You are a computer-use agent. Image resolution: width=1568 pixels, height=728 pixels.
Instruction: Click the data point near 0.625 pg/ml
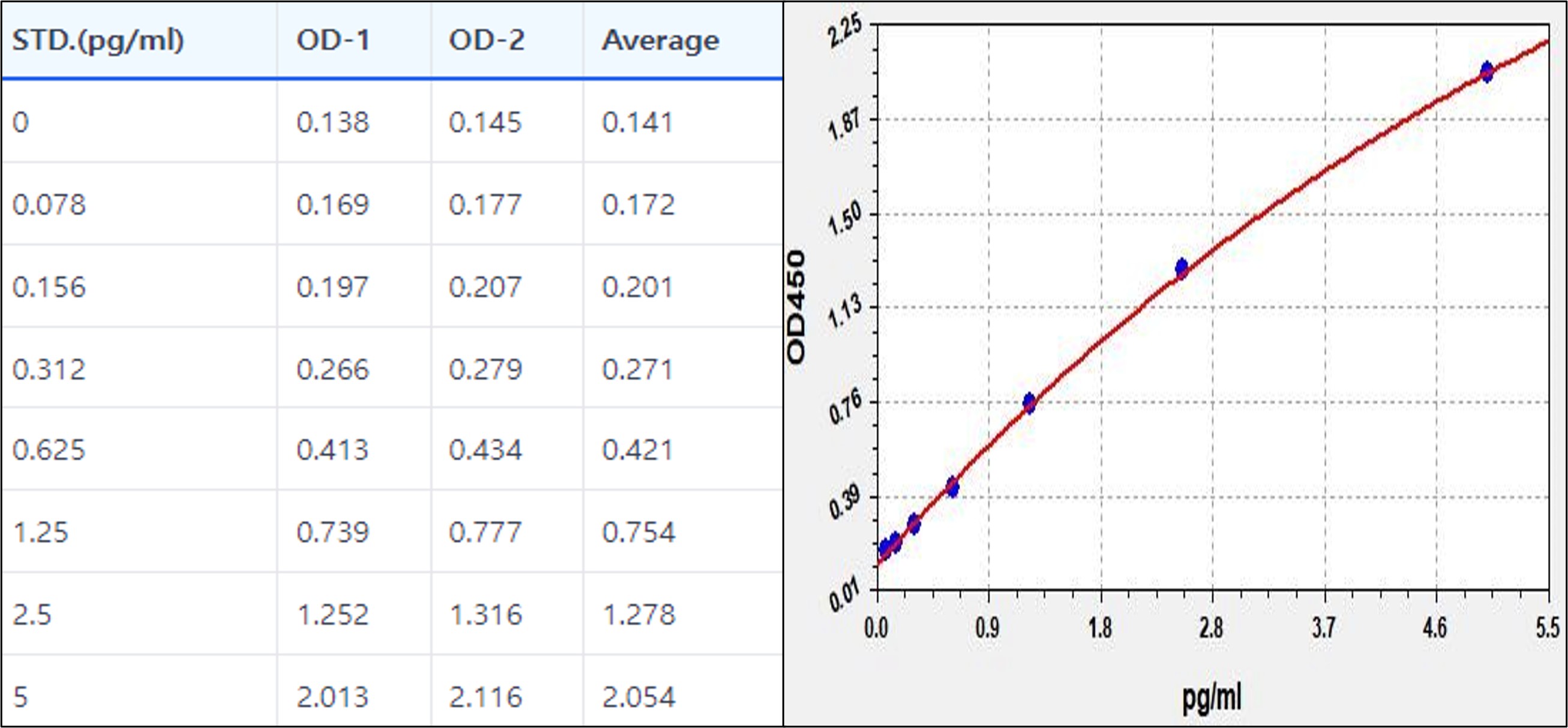tap(952, 486)
